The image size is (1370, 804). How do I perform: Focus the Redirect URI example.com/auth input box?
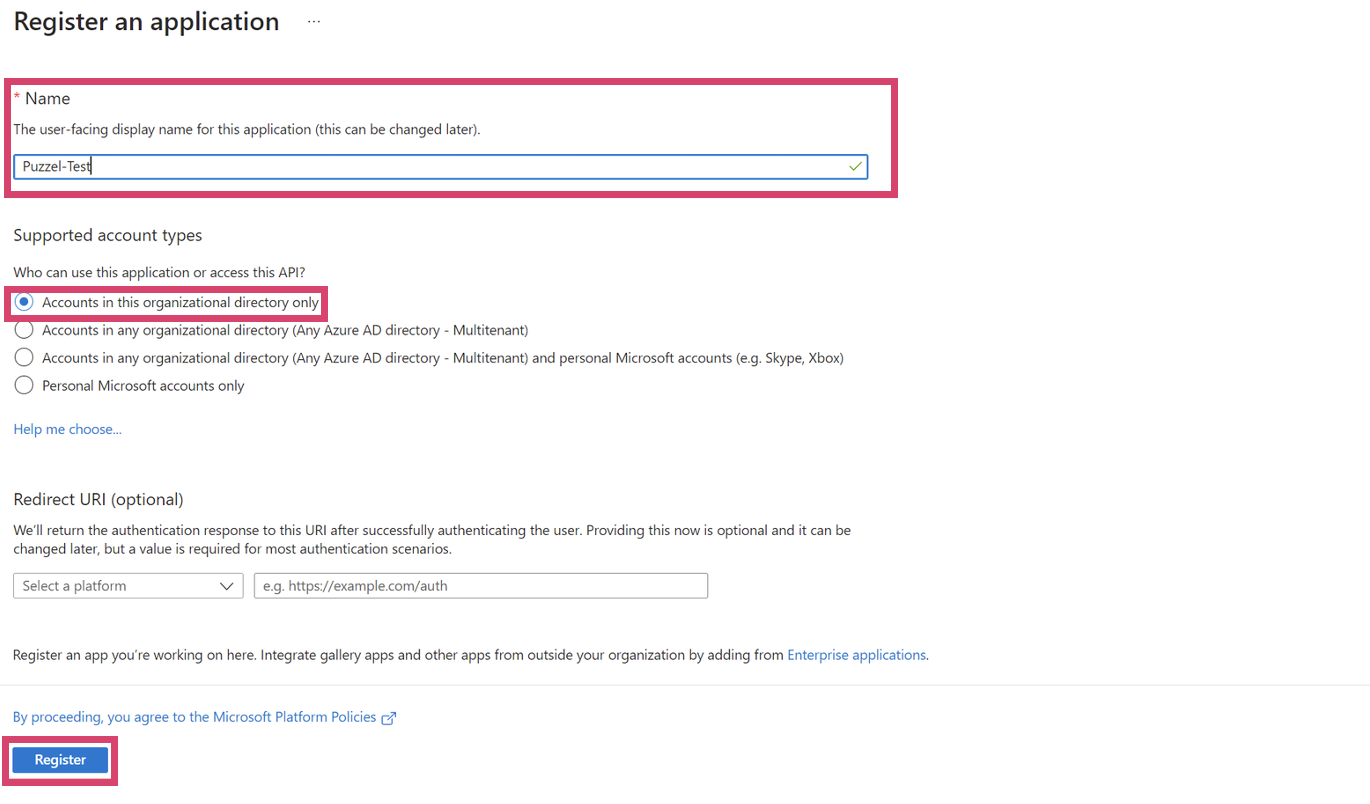coord(480,586)
